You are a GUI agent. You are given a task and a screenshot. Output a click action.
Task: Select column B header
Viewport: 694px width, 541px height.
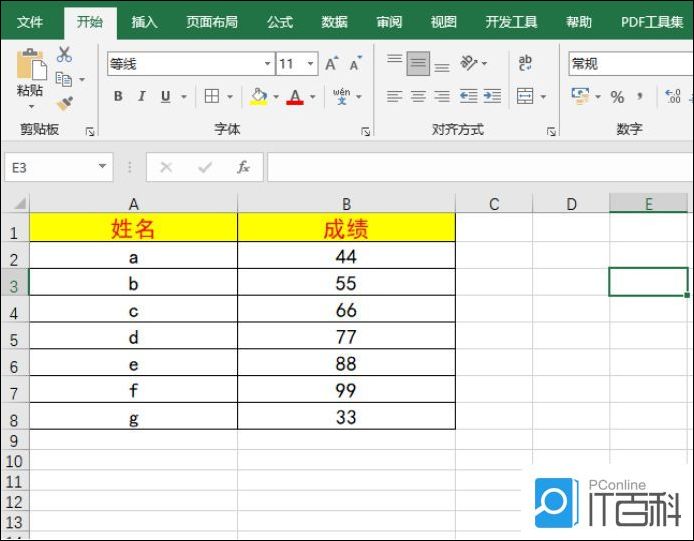(x=346, y=204)
